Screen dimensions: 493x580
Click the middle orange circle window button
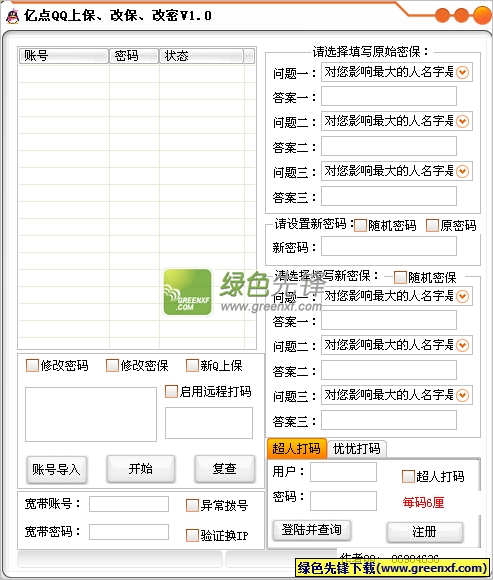tap(461, 15)
